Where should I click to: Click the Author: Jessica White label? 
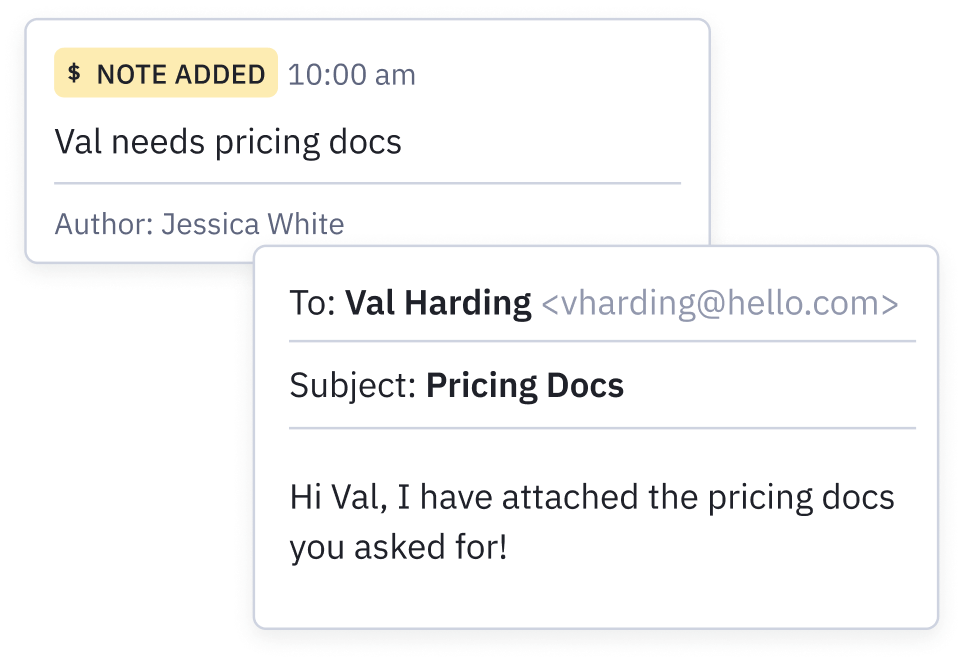(199, 224)
